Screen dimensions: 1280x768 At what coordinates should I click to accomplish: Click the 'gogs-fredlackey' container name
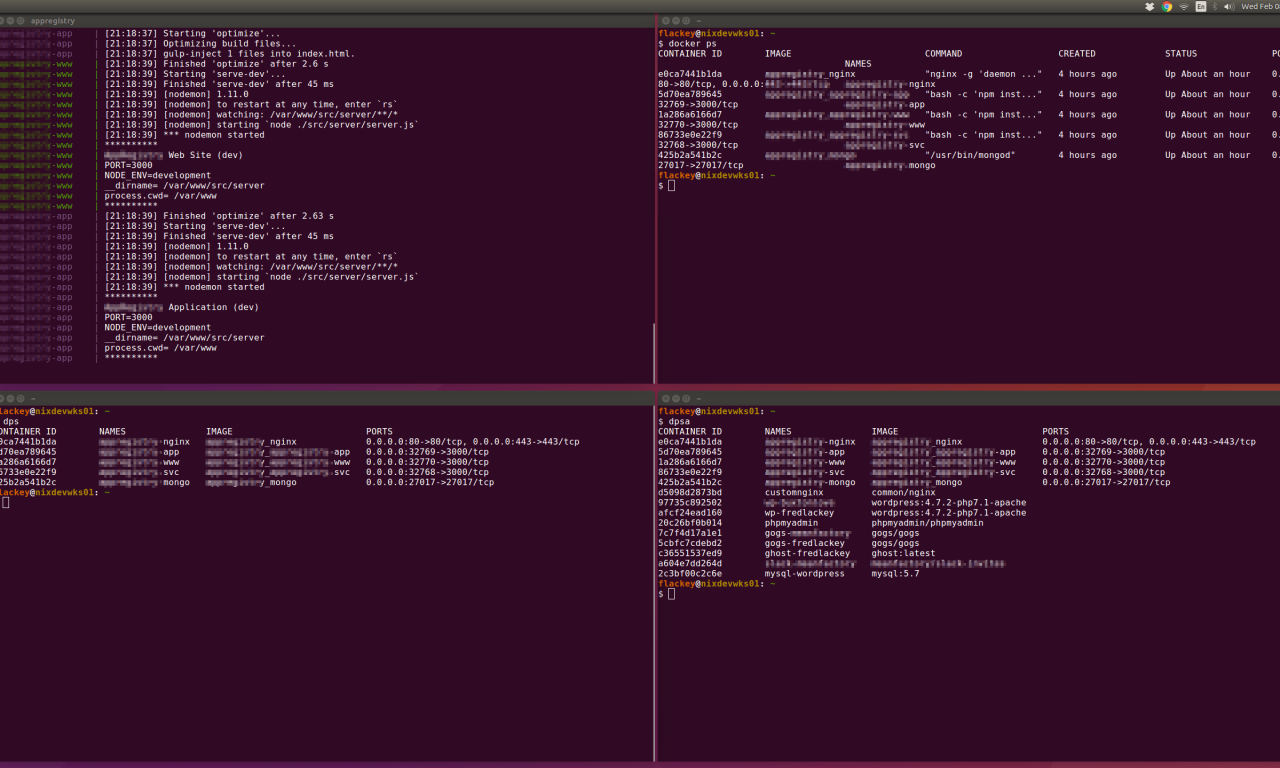pos(805,543)
